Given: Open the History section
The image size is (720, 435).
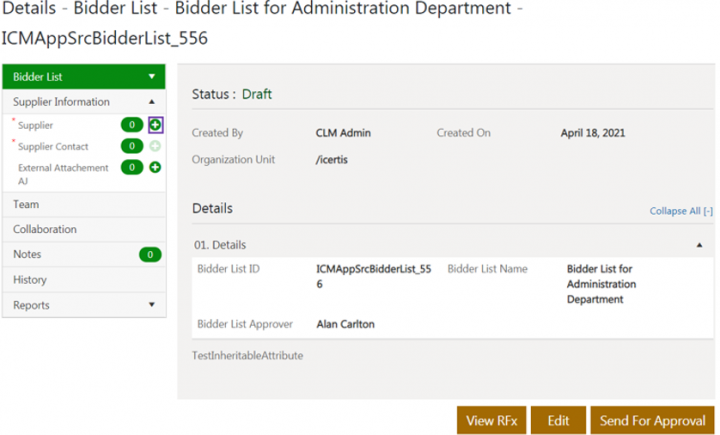Looking at the screenshot, I should 30,280.
